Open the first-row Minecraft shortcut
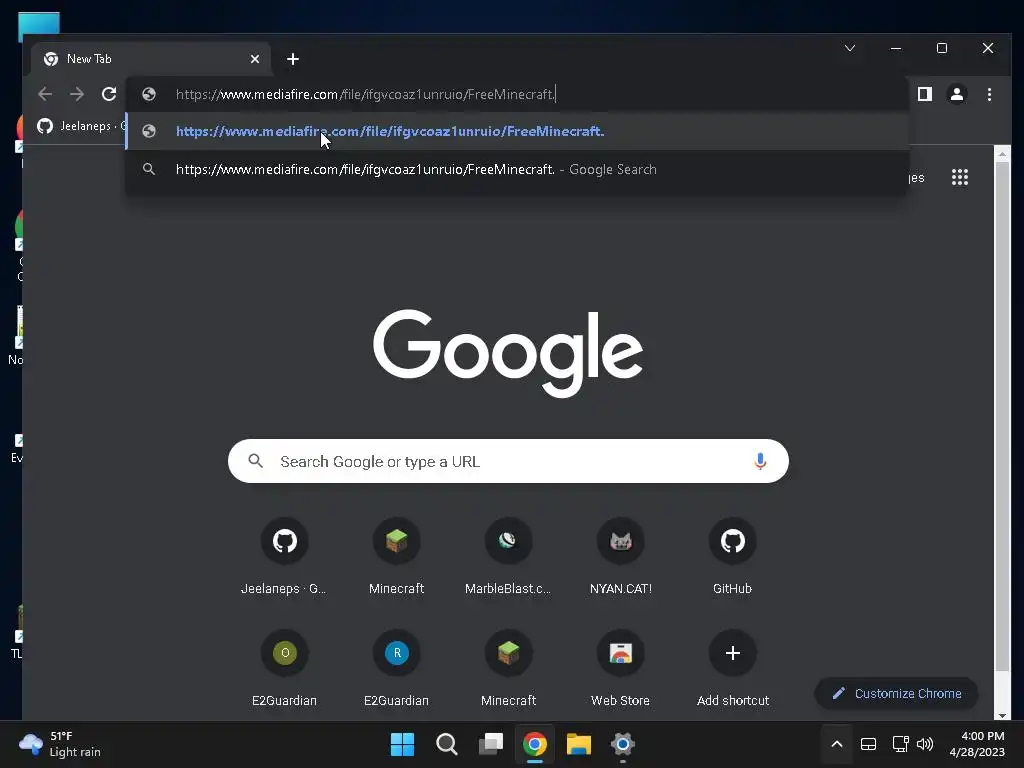Viewport: 1024px width, 768px height. coord(396,557)
